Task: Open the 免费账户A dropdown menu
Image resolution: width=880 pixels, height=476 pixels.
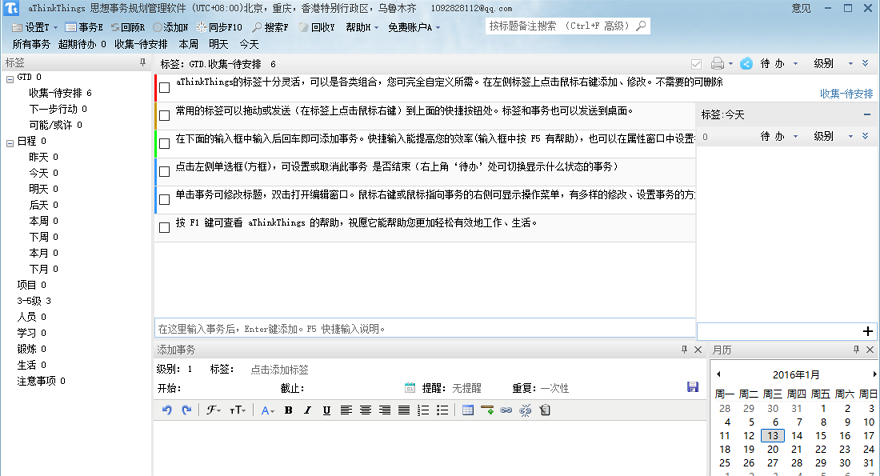Action: [414, 27]
